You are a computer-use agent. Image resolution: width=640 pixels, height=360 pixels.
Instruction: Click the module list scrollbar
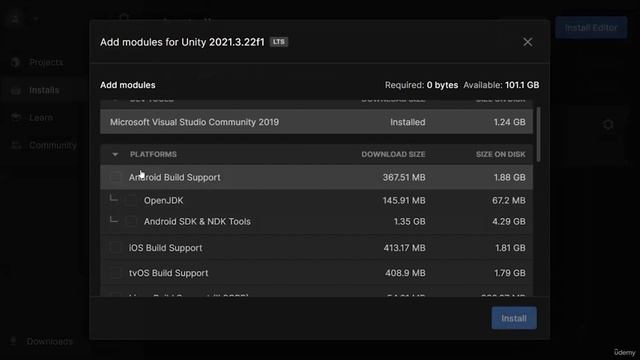tap(538, 134)
